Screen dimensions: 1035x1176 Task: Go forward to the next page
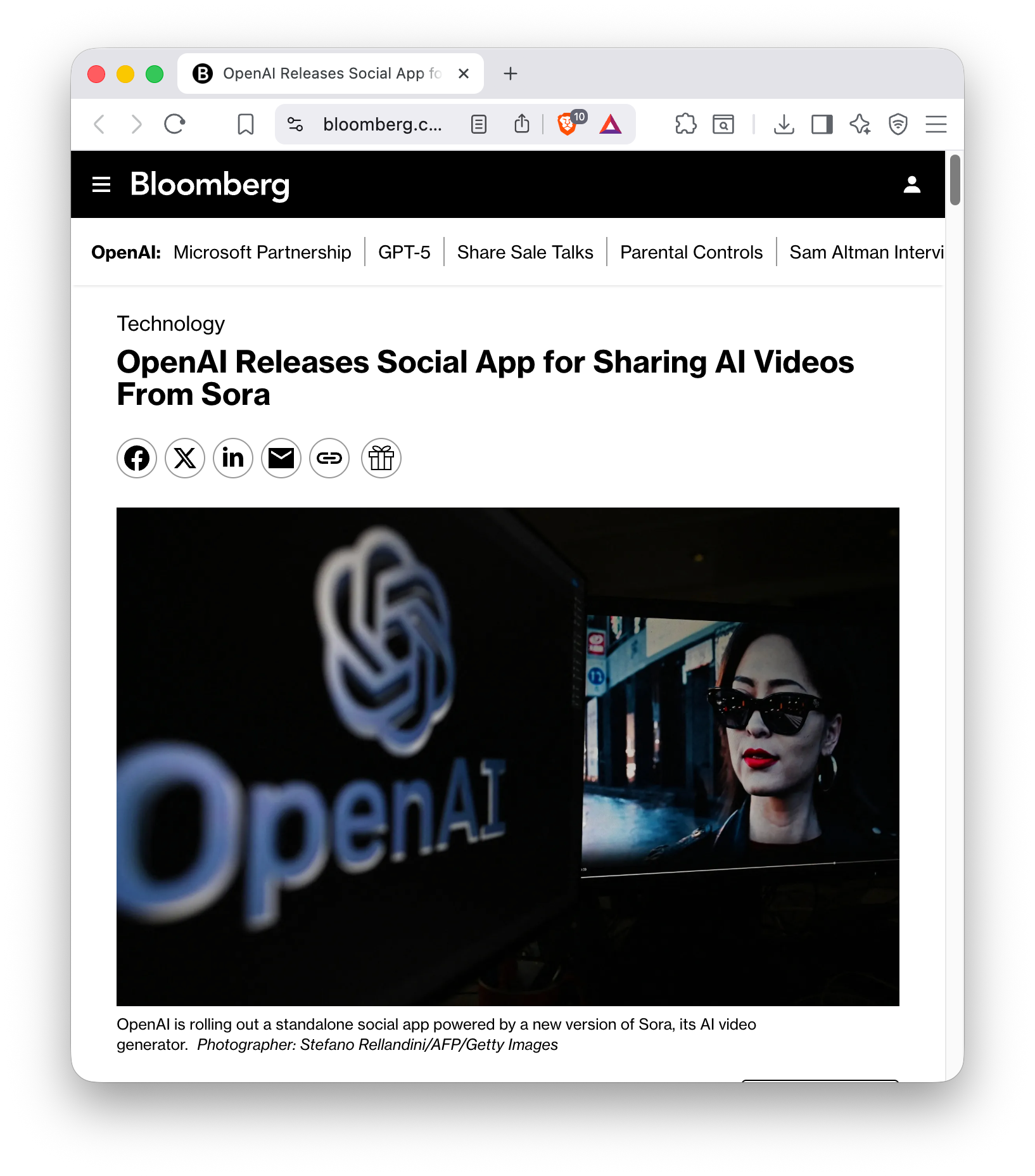click(x=136, y=124)
